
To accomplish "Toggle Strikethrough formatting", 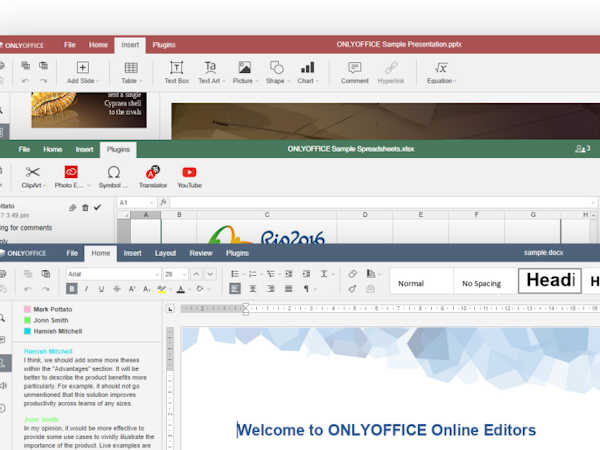I will click(x=117, y=289).
